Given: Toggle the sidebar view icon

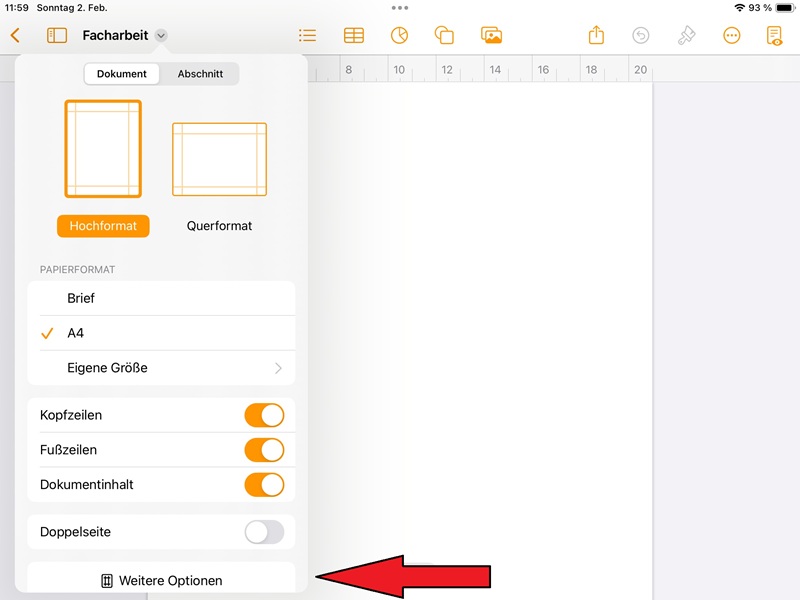Looking at the screenshot, I should click(57, 35).
